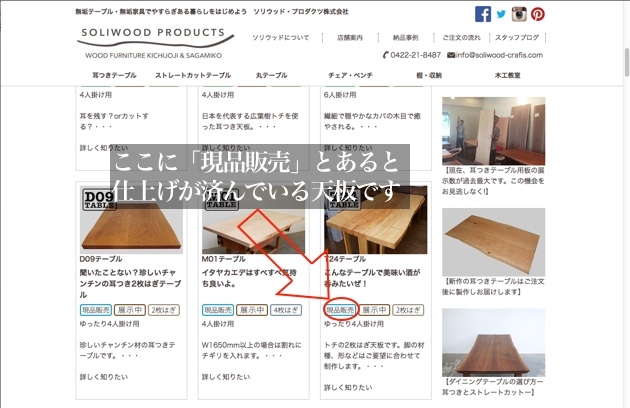The image size is (630, 408).
Task: Click the M01テーブル title
Action: [x=223, y=259]
